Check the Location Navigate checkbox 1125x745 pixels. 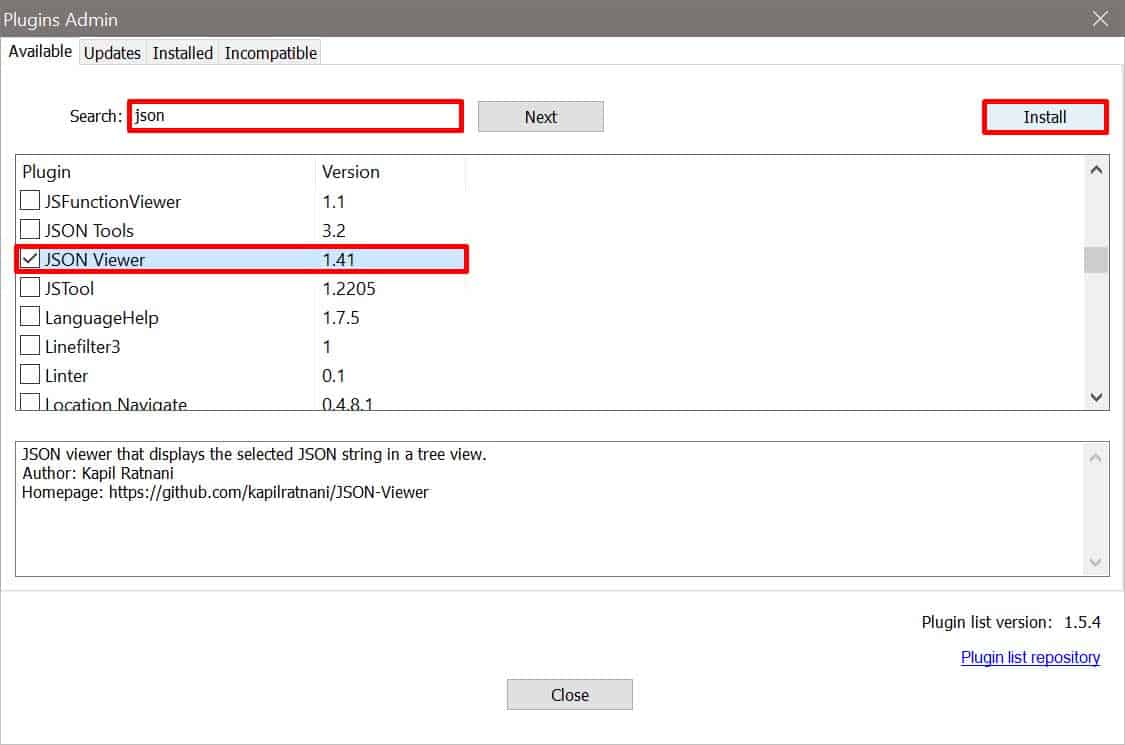pos(30,402)
